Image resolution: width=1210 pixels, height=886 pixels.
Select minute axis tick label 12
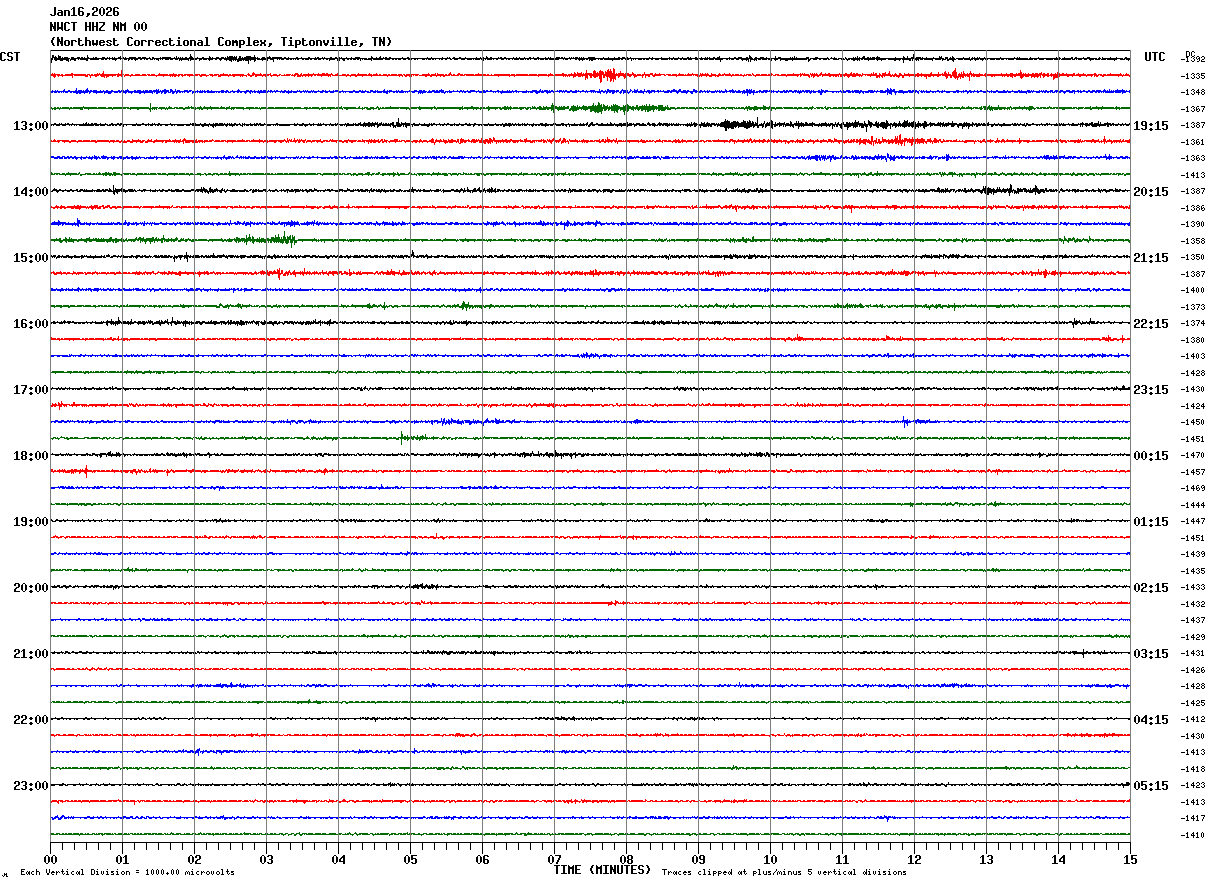914,859
